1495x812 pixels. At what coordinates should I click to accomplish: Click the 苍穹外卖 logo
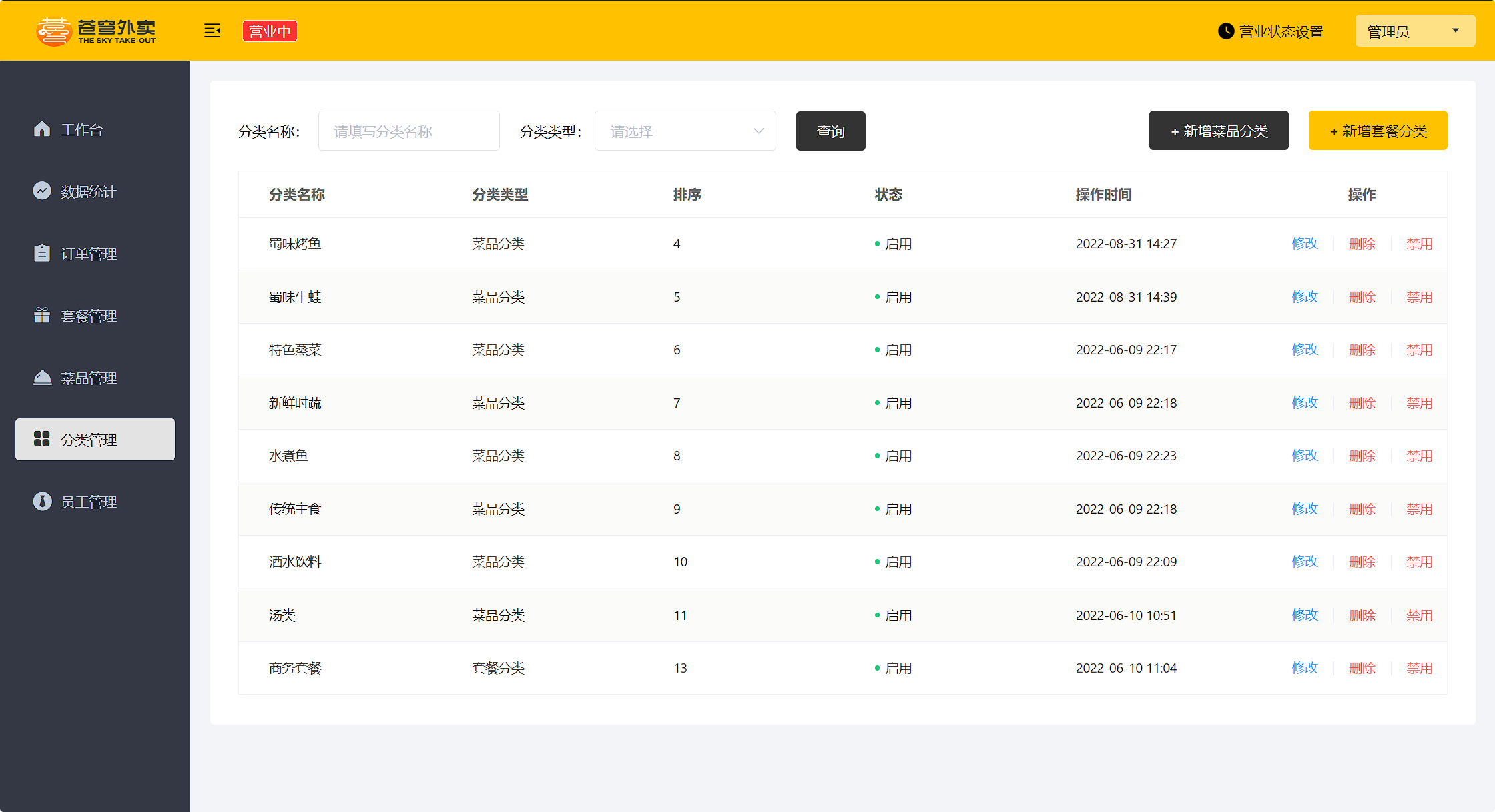(96, 31)
